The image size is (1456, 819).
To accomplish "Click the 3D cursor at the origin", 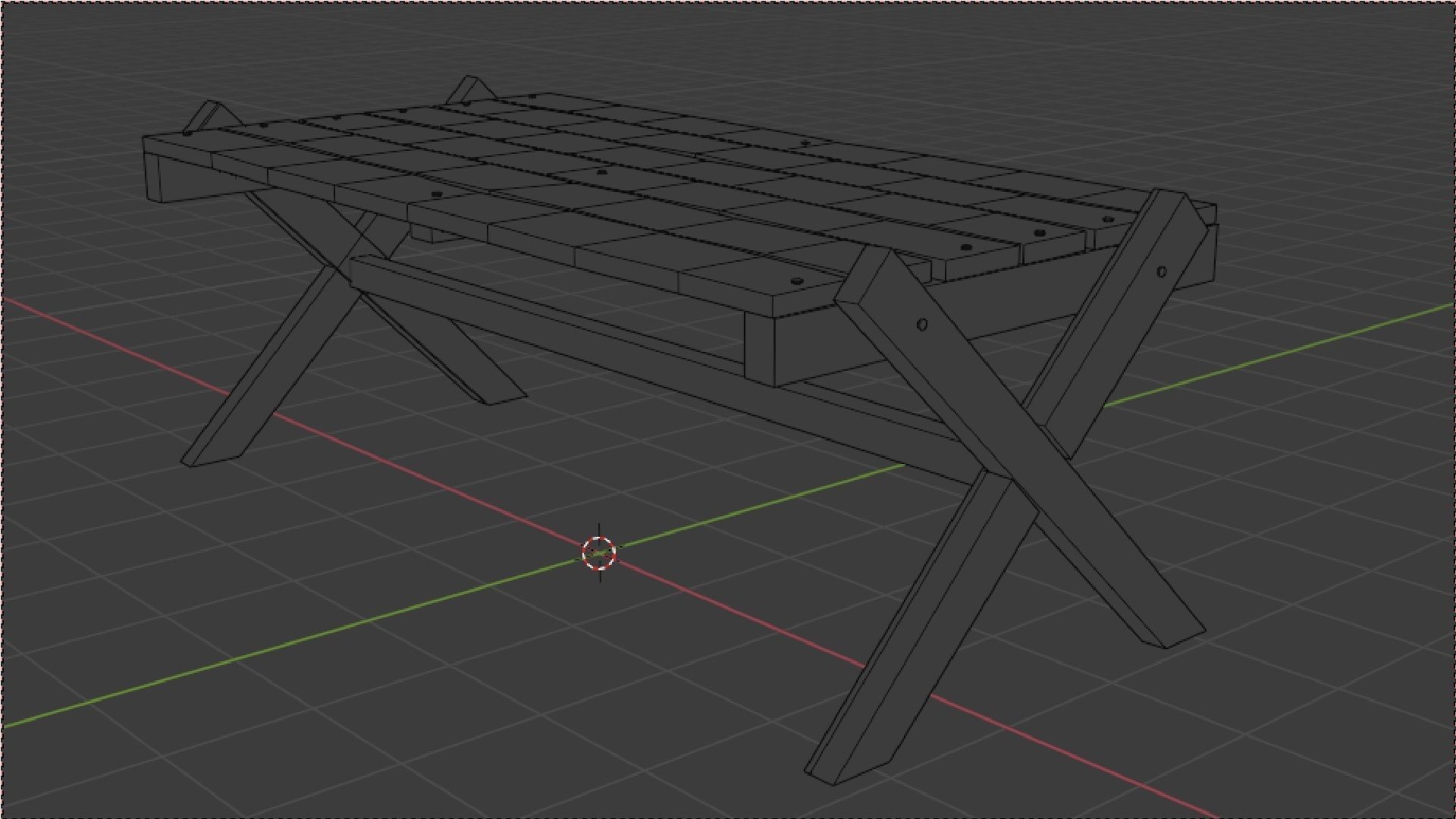I will pyautogui.click(x=599, y=553).
